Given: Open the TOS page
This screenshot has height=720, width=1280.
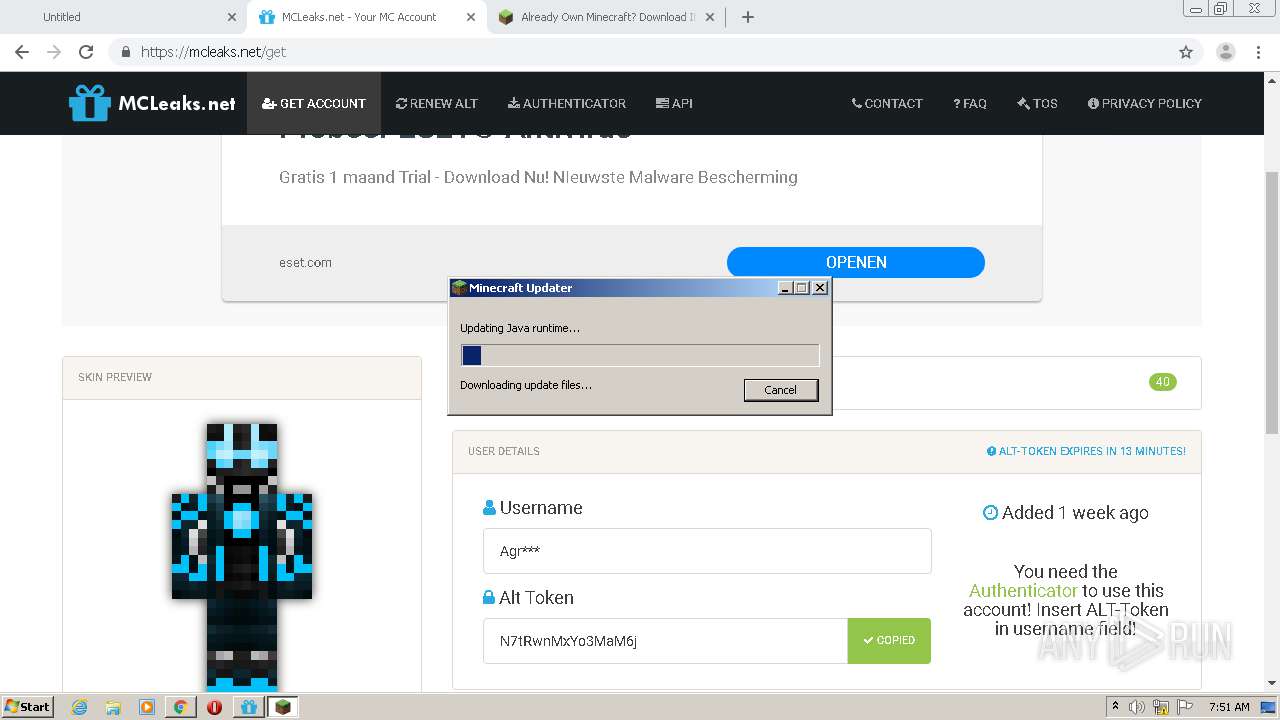Looking at the screenshot, I should [1037, 103].
